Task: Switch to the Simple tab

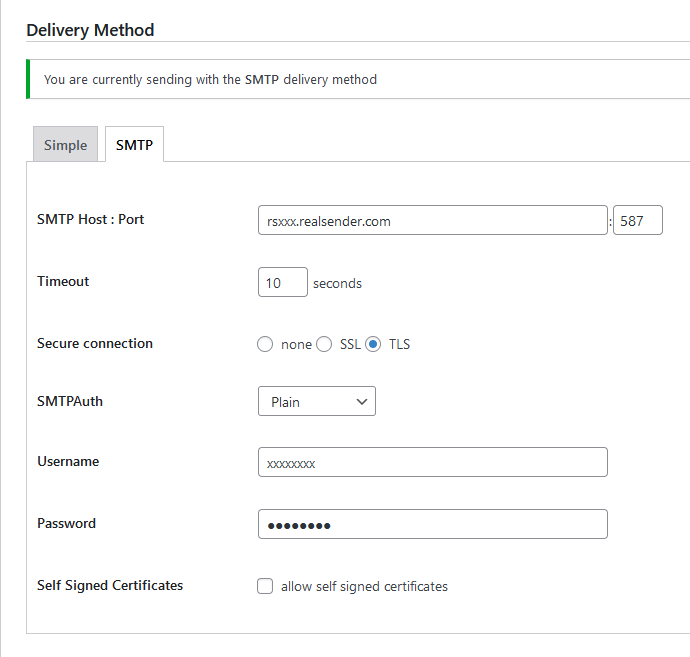Action: (65, 145)
